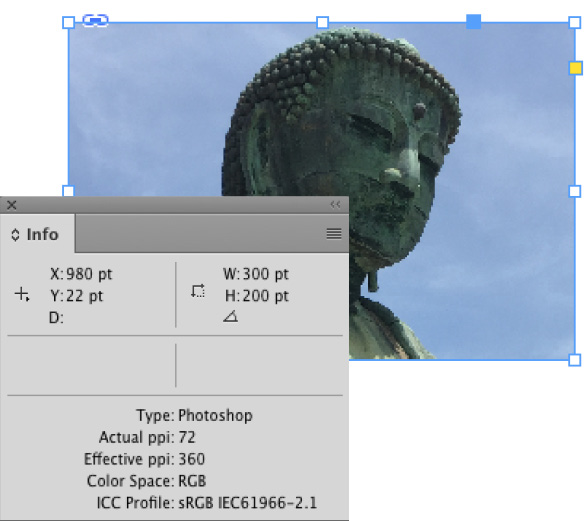Click the yellow live corners square
Screen dimensions: 586x521
coord(576,68)
